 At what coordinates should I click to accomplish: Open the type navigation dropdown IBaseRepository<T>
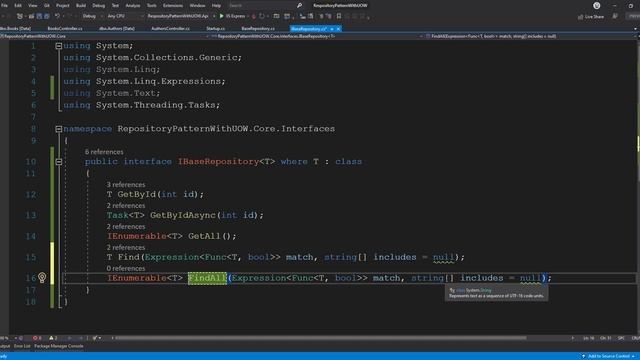point(318,36)
